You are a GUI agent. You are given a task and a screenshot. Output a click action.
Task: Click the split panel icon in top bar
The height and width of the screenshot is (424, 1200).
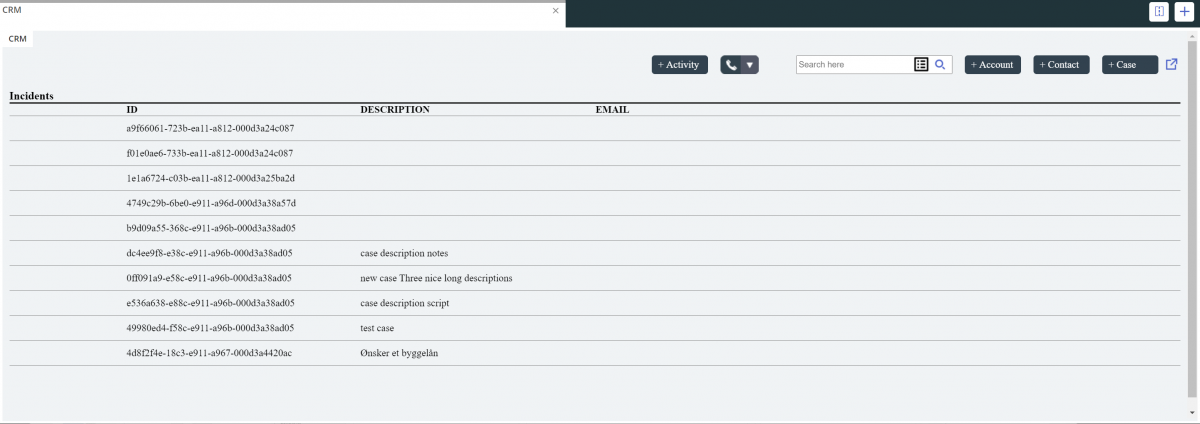click(1158, 11)
